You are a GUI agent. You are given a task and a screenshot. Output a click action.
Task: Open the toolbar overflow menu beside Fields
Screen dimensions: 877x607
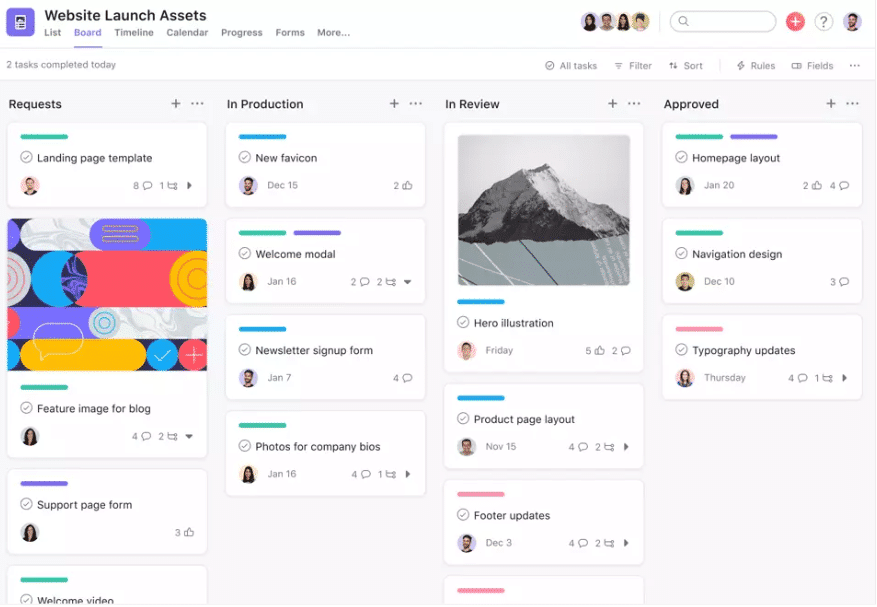(855, 66)
